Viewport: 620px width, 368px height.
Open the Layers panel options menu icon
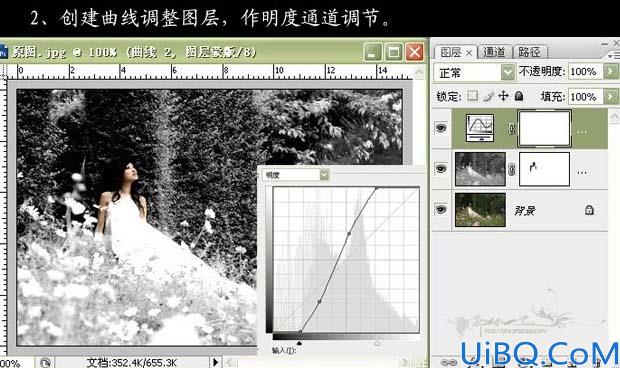[x=615, y=55]
